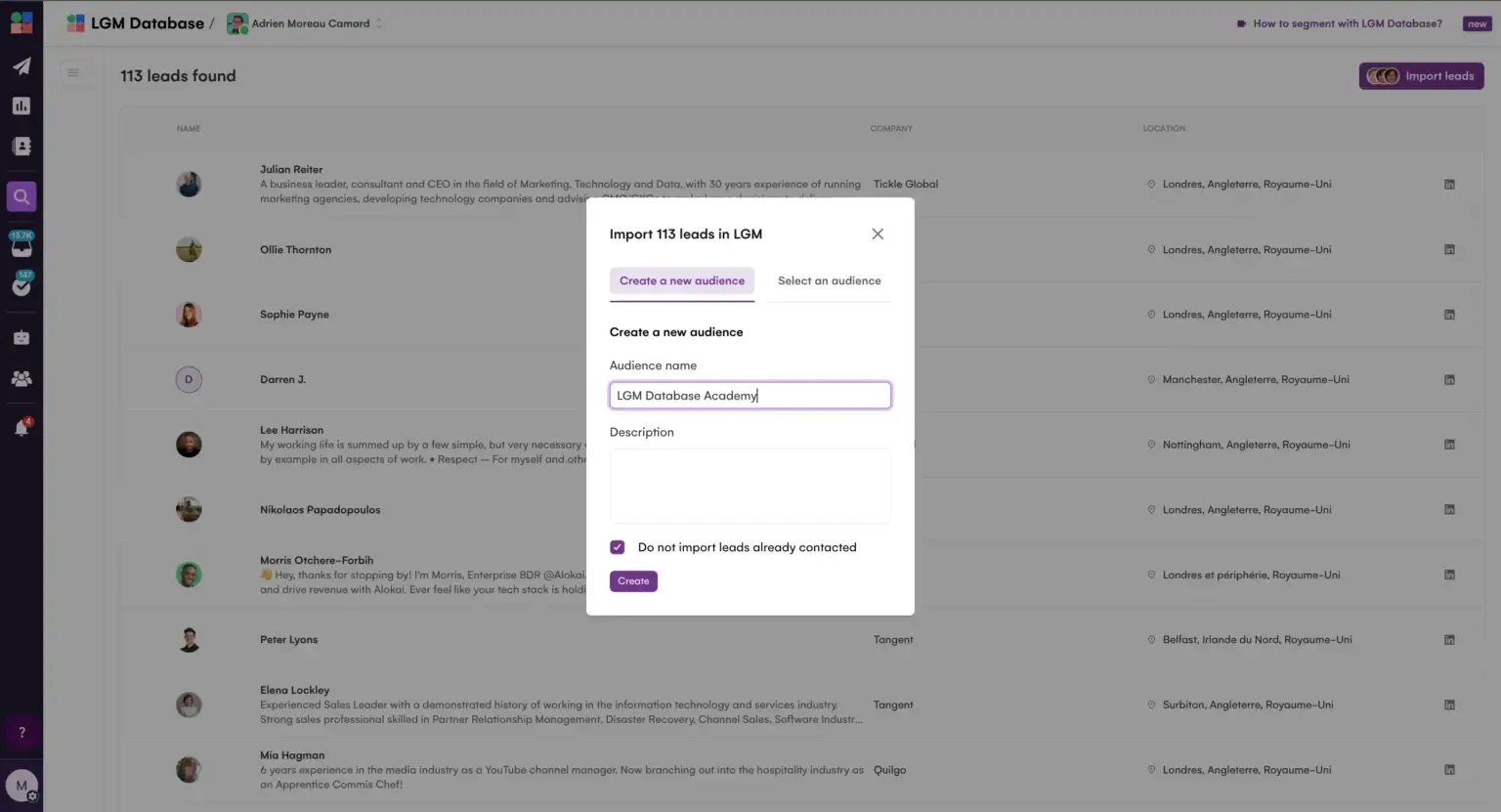Open the analytics bar chart sidebar icon
Viewport: 1501px width, 812px height.
(x=21, y=106)
